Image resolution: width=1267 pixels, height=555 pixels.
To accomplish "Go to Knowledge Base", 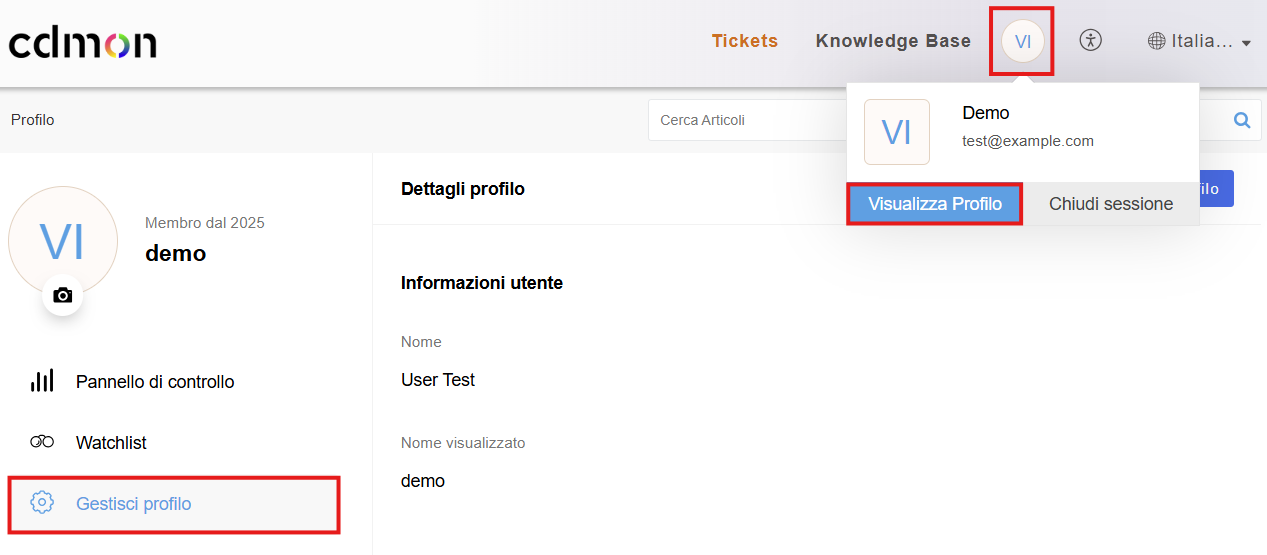I will click(x=893, y=41).
